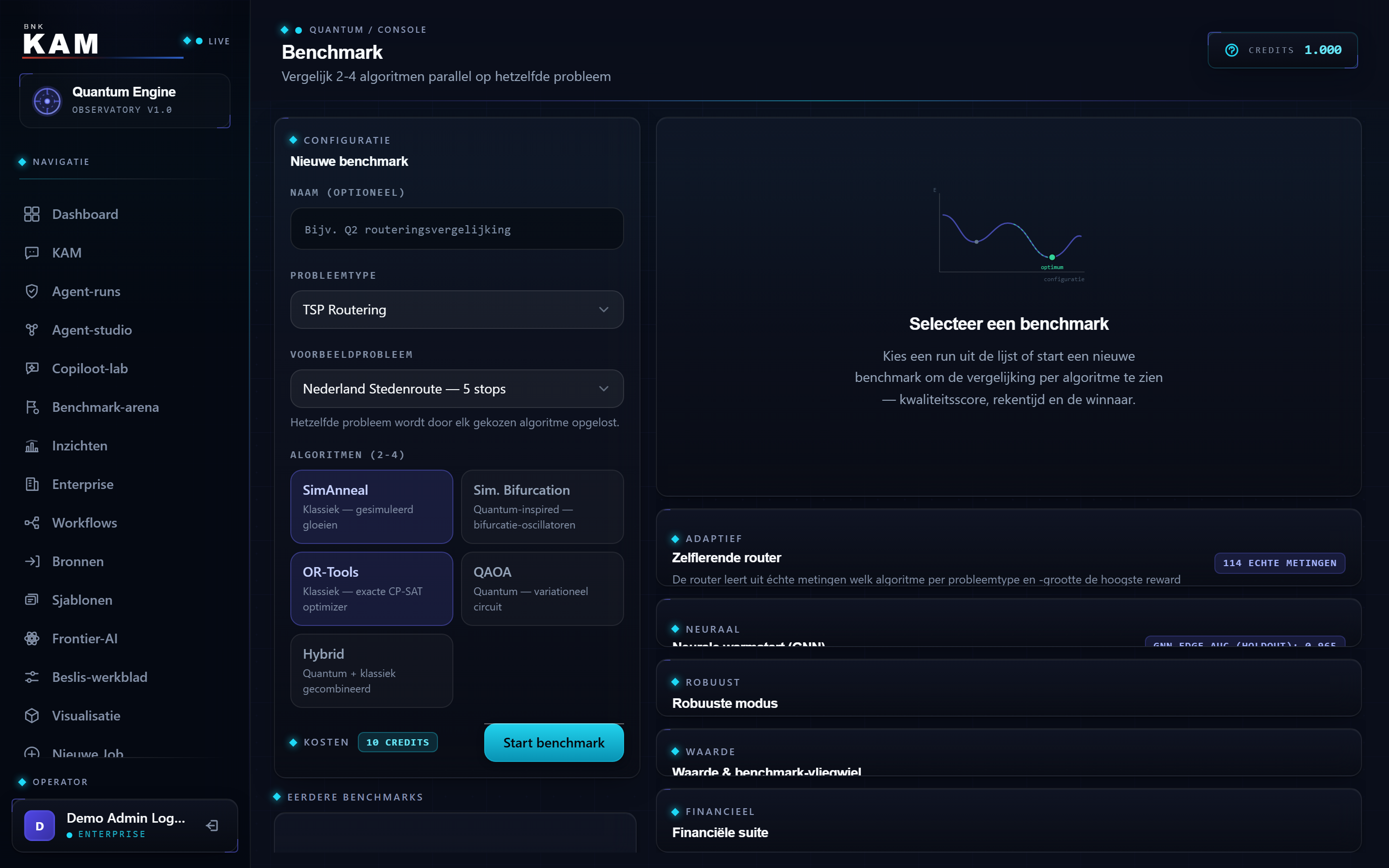This screenshot has width=1389, height=868.
Task: Click the Workflows branch icon
Action: click(31, 522)
